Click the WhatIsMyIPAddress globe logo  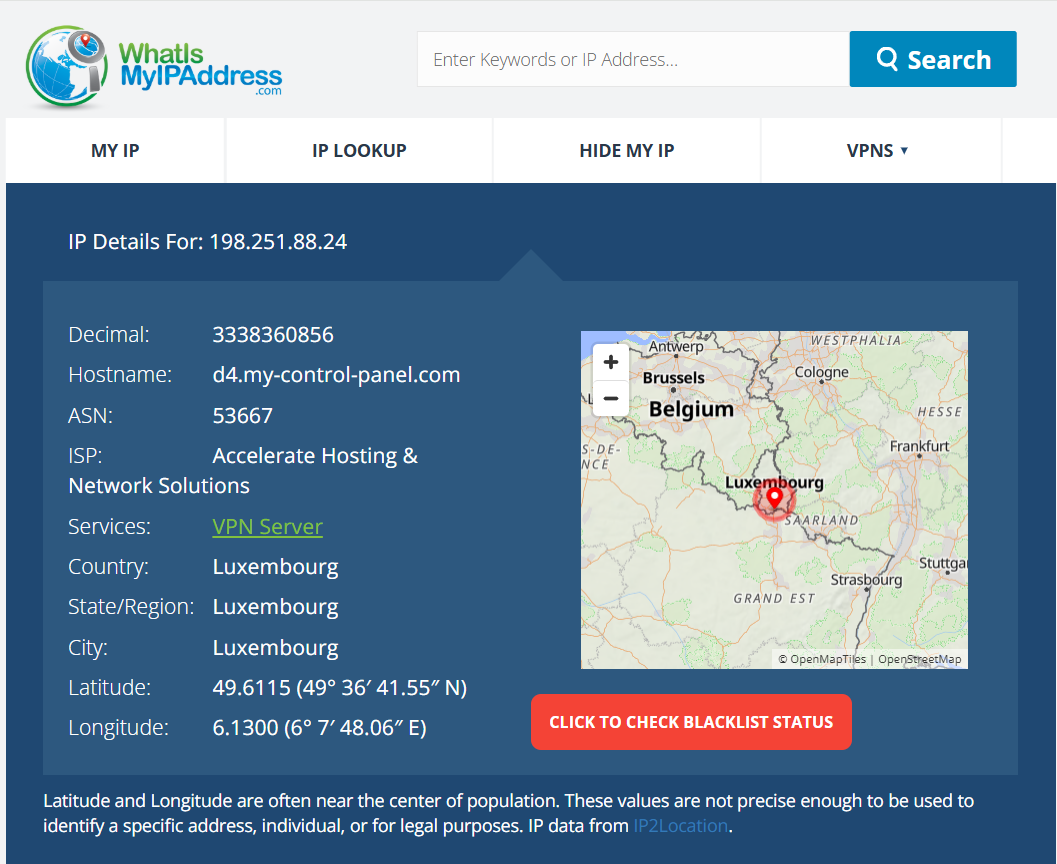tap(66, 66)
